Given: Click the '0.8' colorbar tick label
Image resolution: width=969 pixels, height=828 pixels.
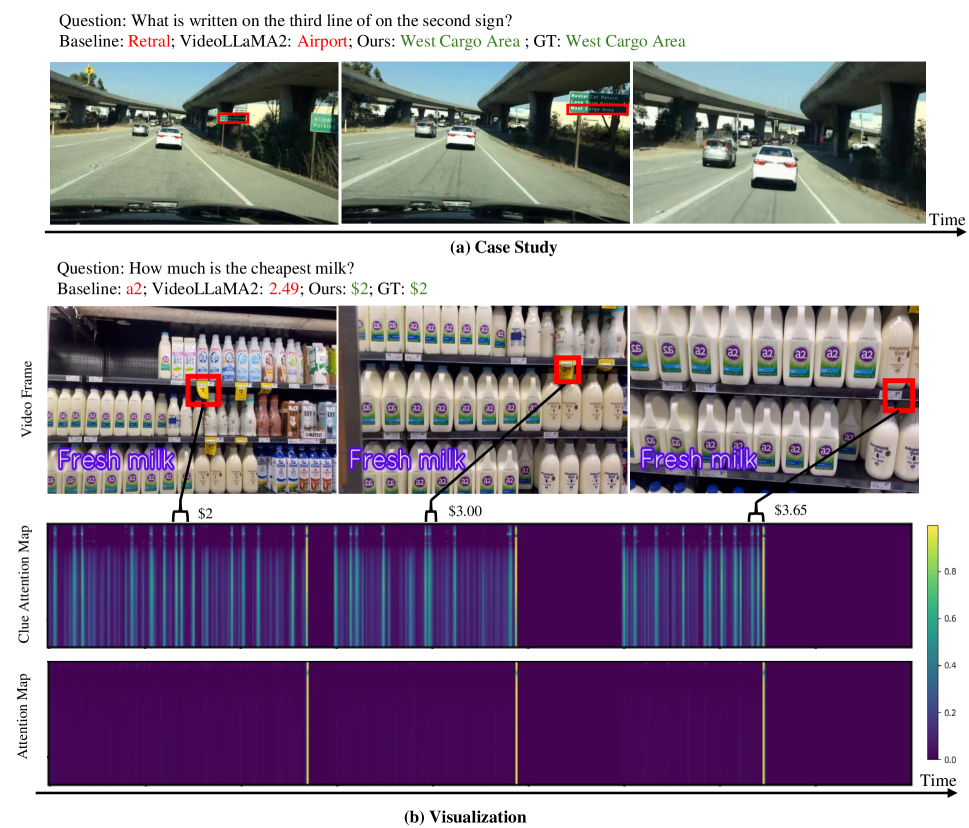Looking at the screenshot, I should (x=950, y=572).
